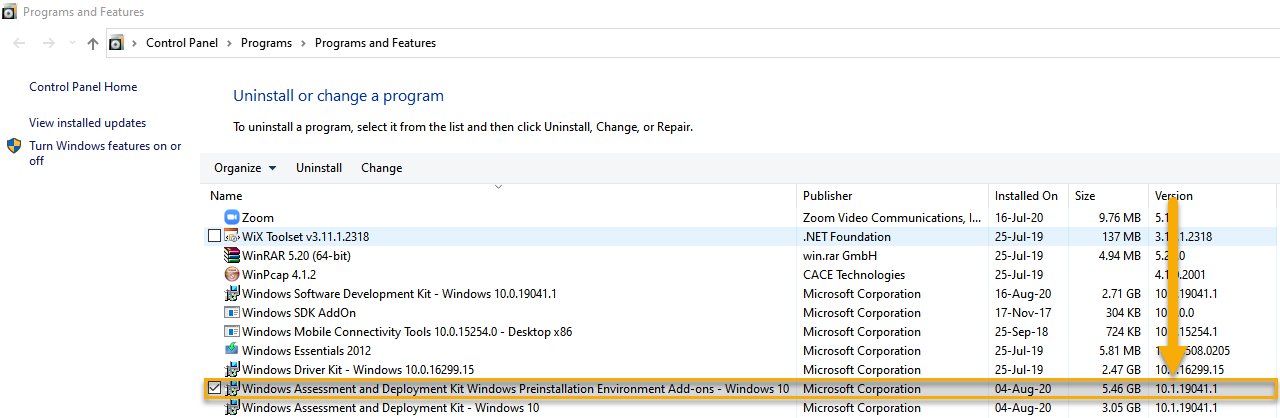The height and width of the screenshot is (418, 1280).
Task: Untick the checkbox for Preinstallation Environment Add-ons
Action: pos(214,388)
